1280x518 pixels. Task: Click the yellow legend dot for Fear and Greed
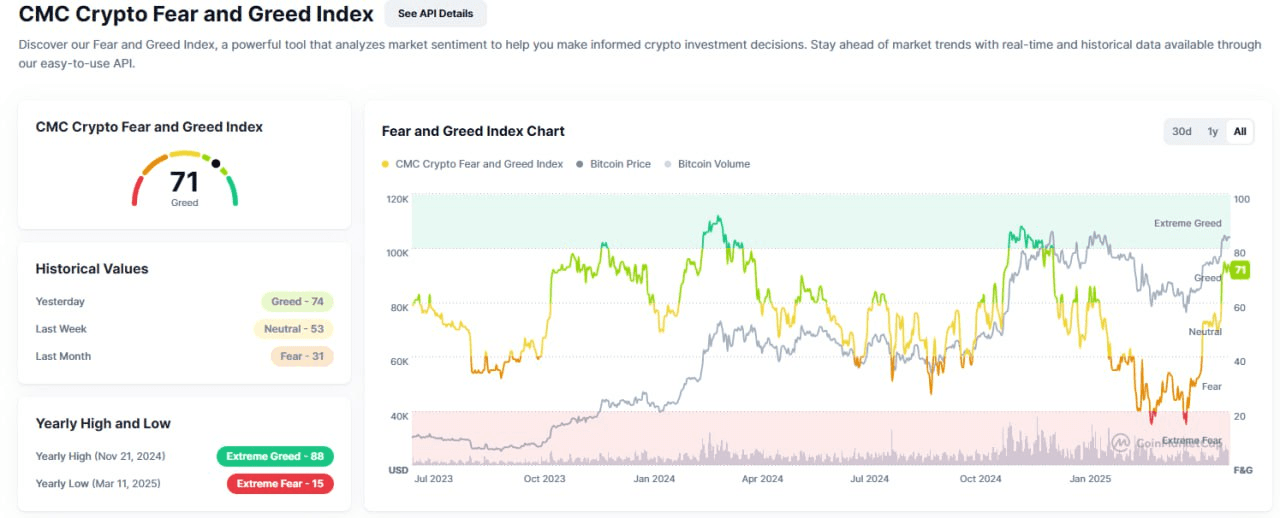pos(386,164)
